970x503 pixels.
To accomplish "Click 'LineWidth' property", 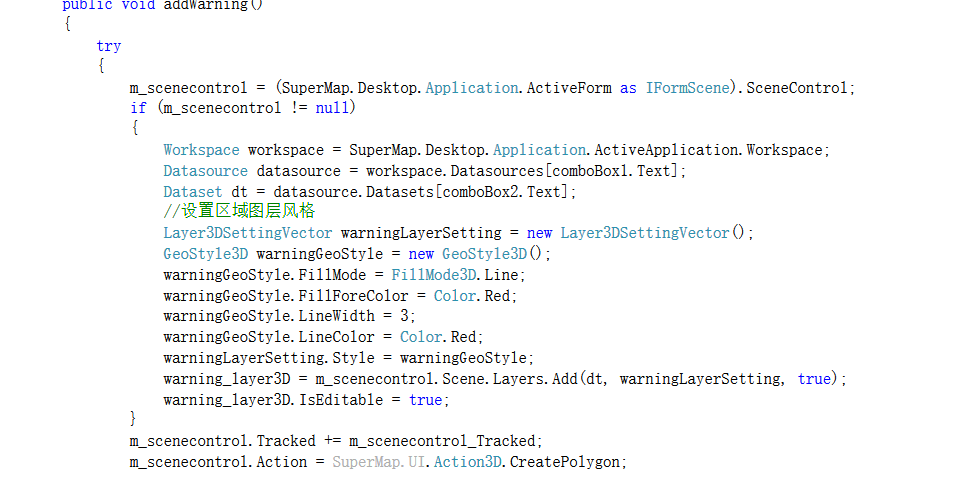I will 337,316.
